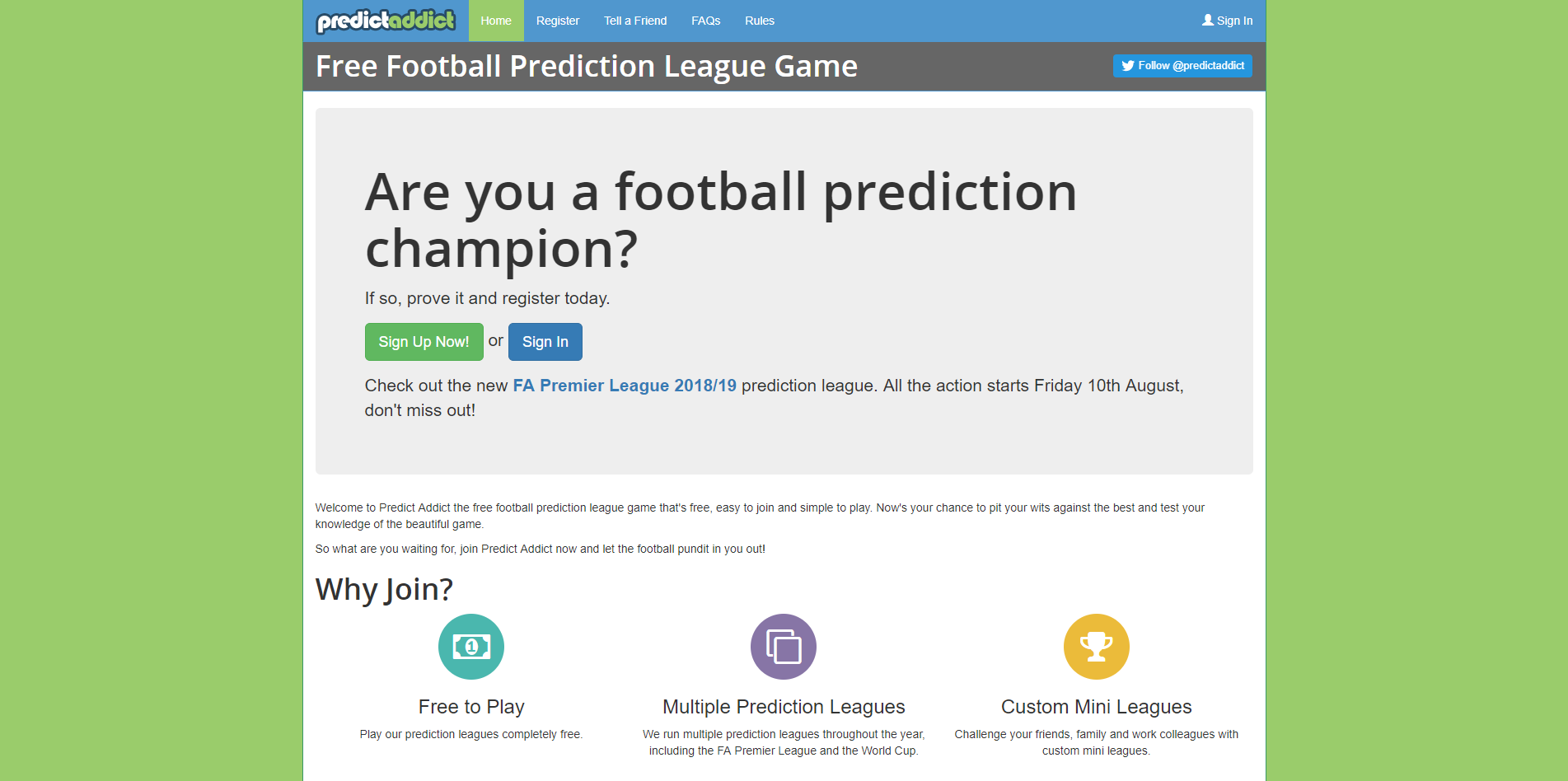Open the FA Premier League 2018/19 link

625,385
